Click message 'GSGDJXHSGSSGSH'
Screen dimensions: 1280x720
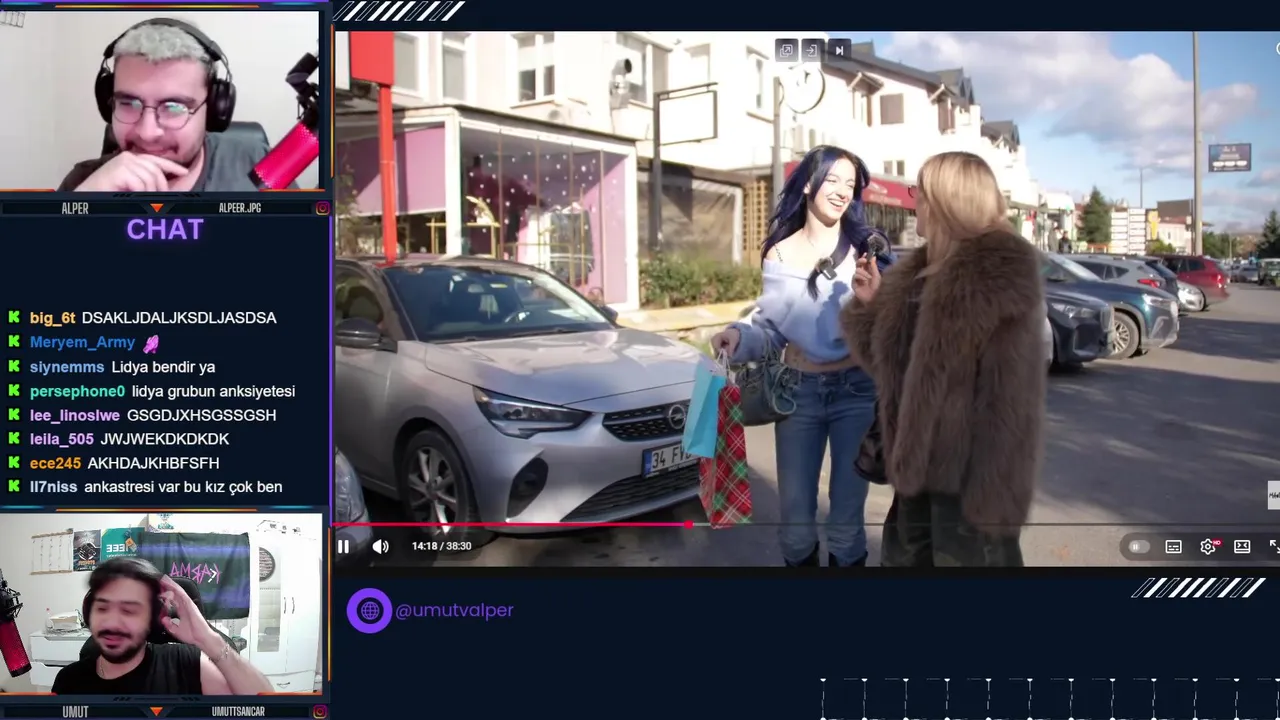[201, 415]
